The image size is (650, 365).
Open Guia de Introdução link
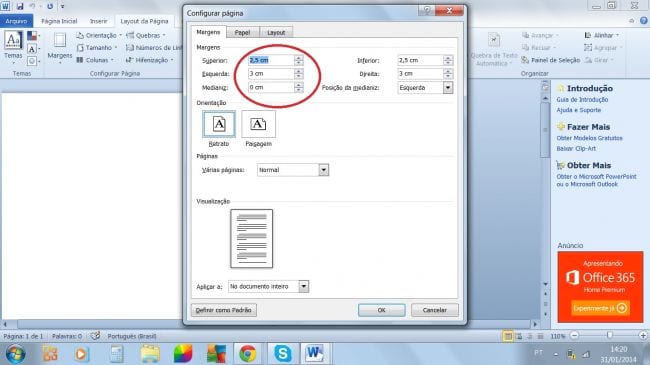pos(582,100)
